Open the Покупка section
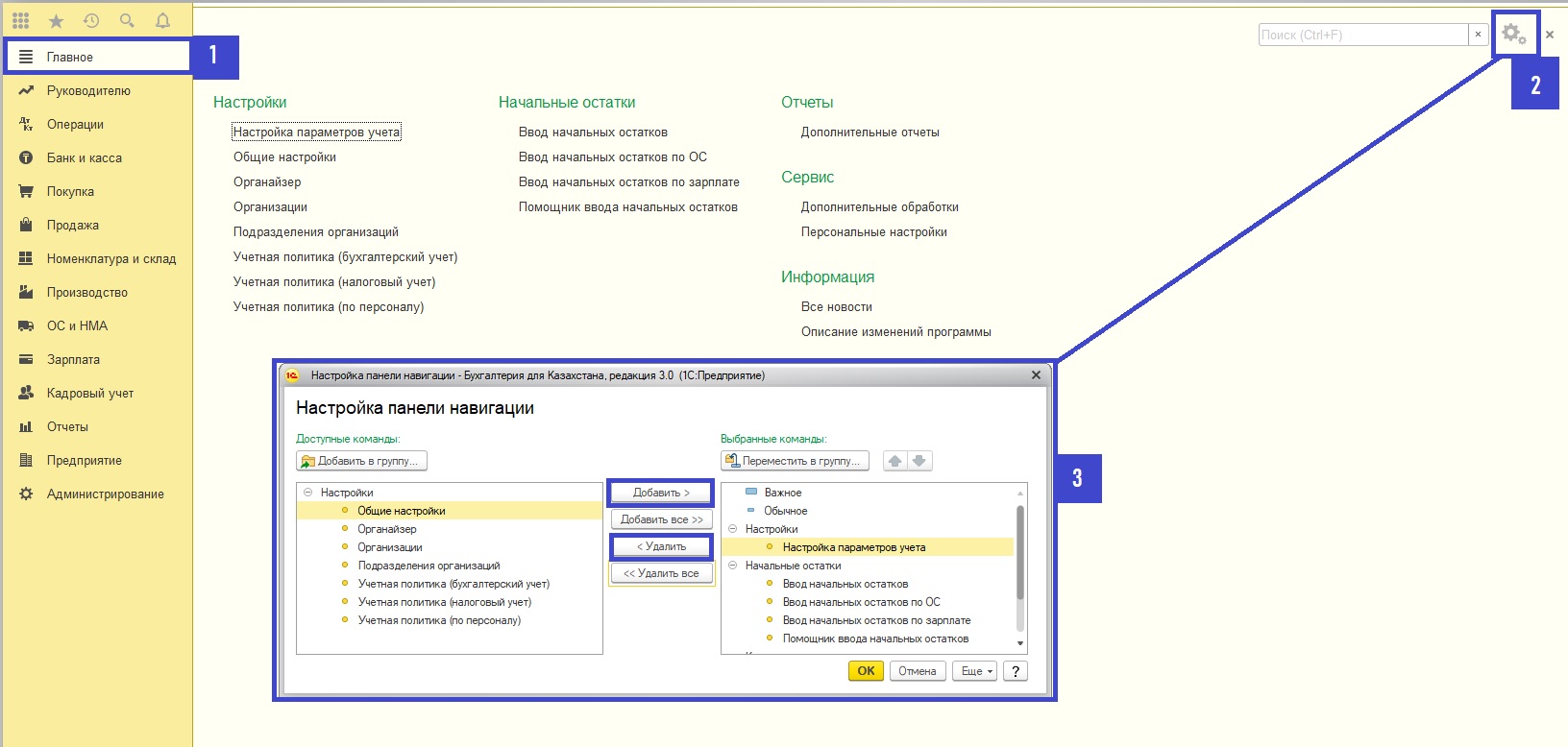1568x747 pixels. [x=97, y=191]
